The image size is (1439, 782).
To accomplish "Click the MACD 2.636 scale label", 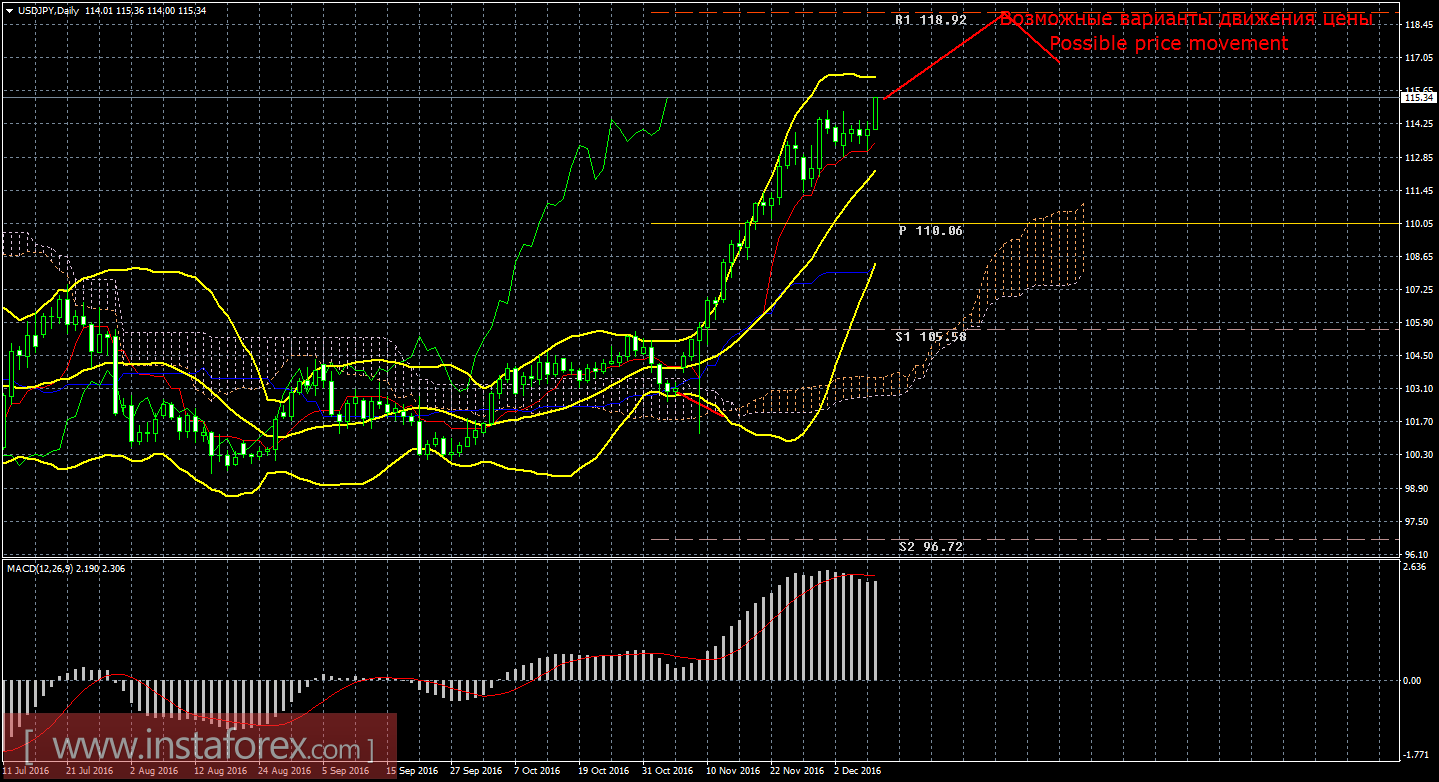I will 1414,568.
